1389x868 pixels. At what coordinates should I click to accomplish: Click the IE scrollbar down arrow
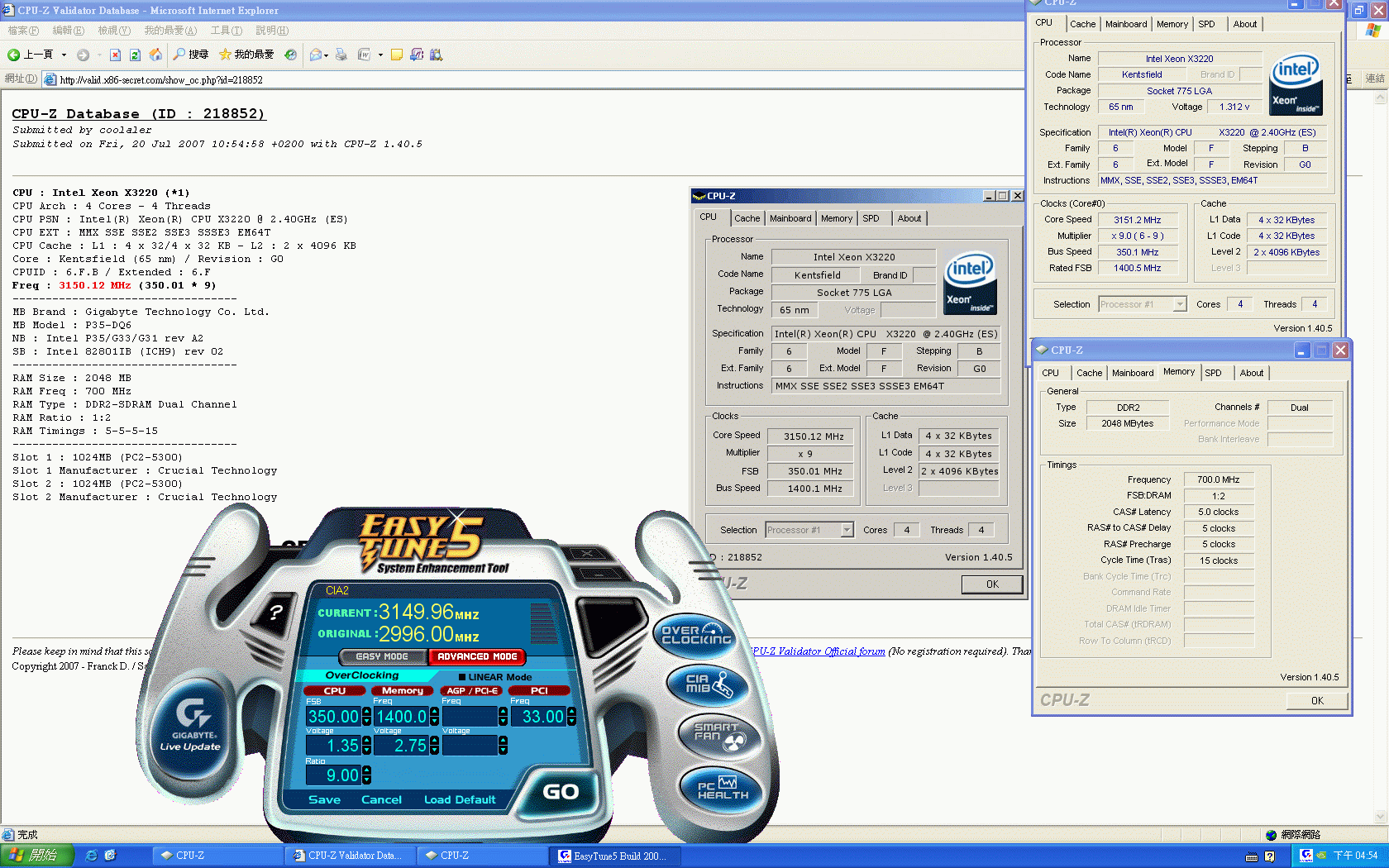pos(1379,817)
